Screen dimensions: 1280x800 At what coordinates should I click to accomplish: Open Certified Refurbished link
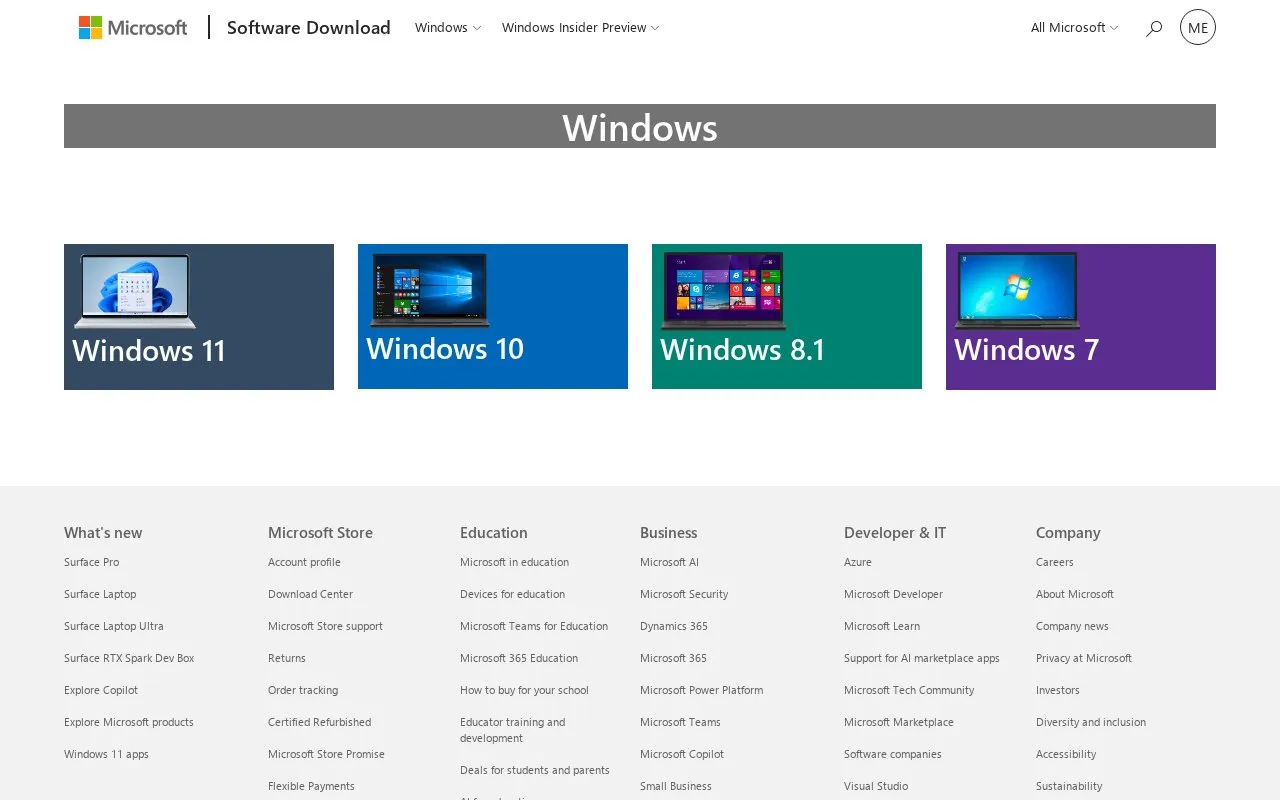coord(319,722)
